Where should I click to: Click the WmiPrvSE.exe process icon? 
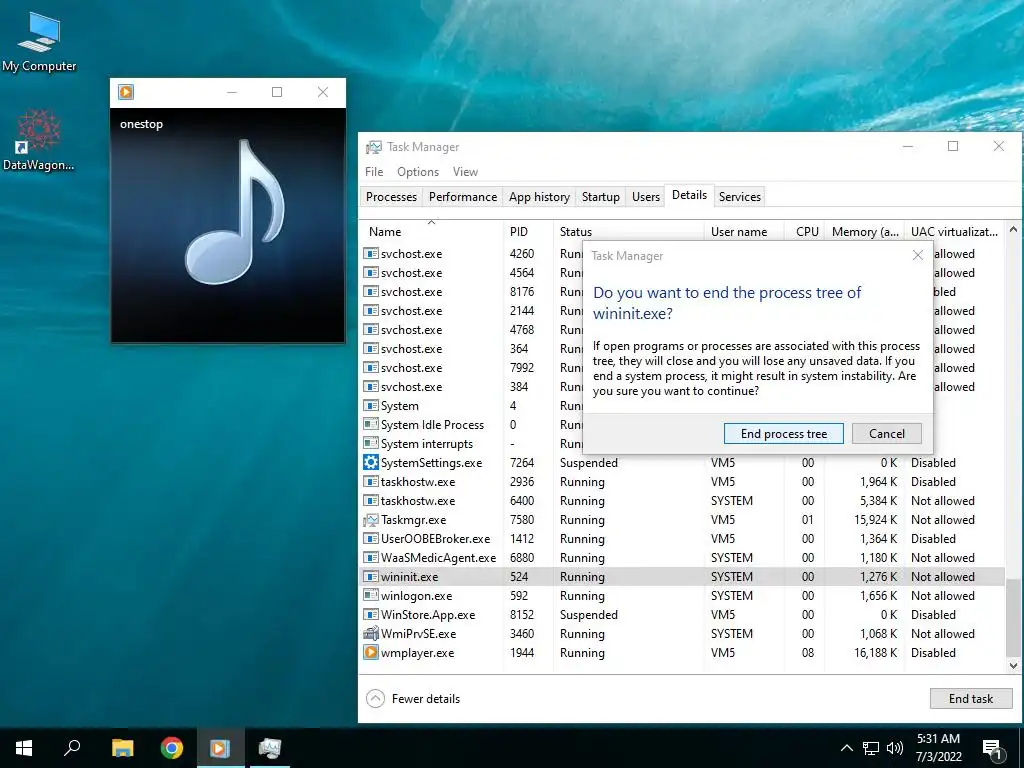click(x=371, y=633)
